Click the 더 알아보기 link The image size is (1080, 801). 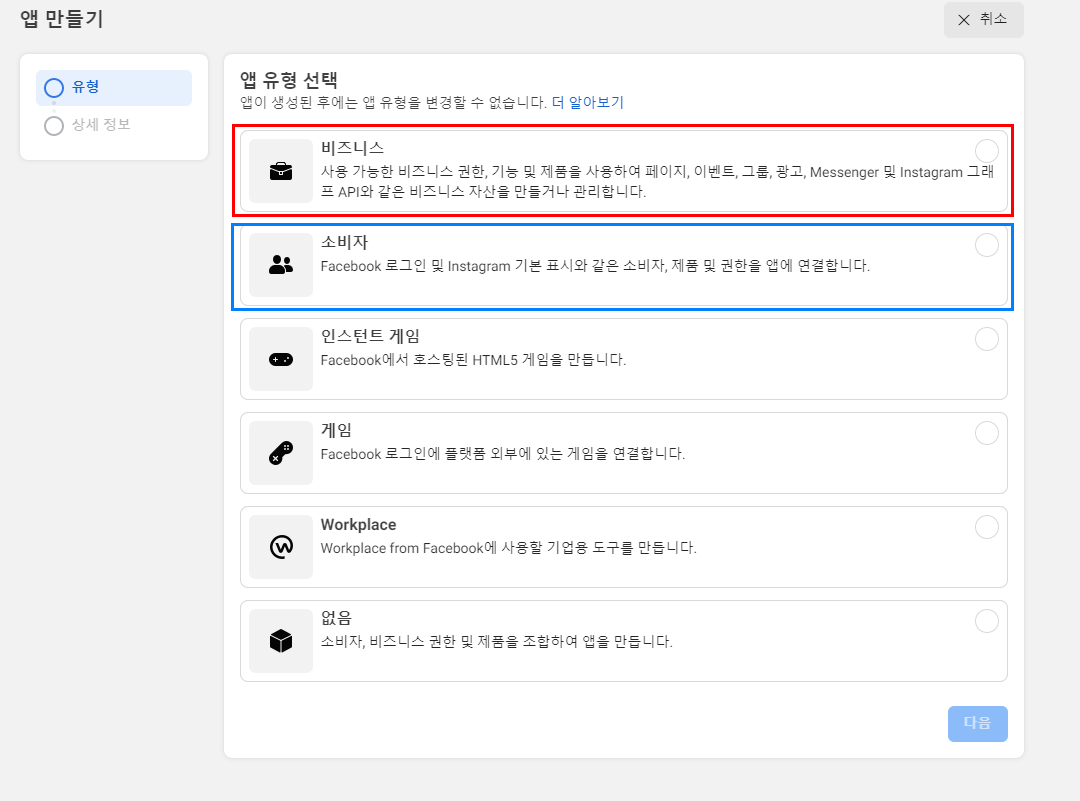[588, 103]
